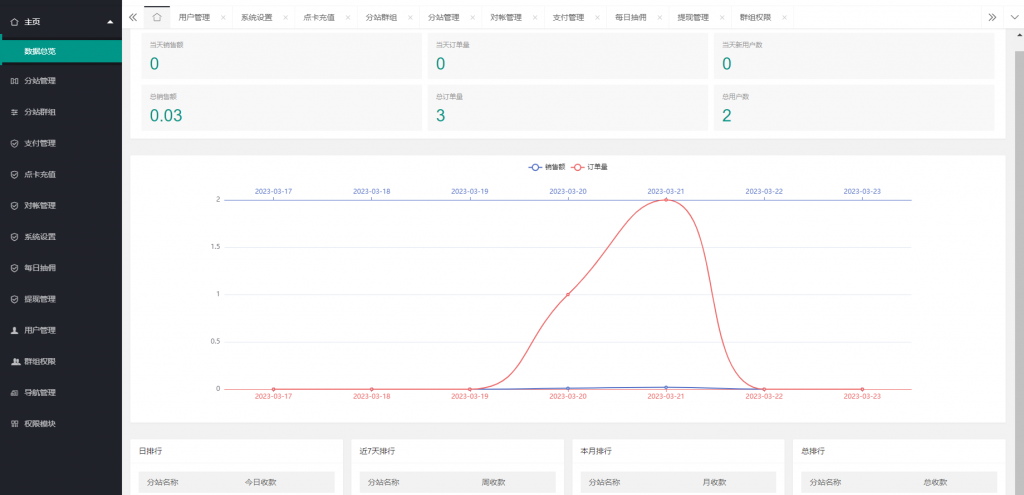Screen dimensions: 1024x495
Task: Switch to the 分站群组 tab
Action: (x=381, y=18)
